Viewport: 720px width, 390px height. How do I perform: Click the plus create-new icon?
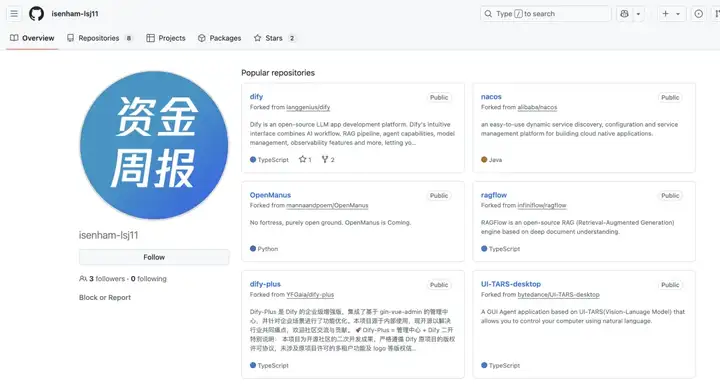(665, 14)
